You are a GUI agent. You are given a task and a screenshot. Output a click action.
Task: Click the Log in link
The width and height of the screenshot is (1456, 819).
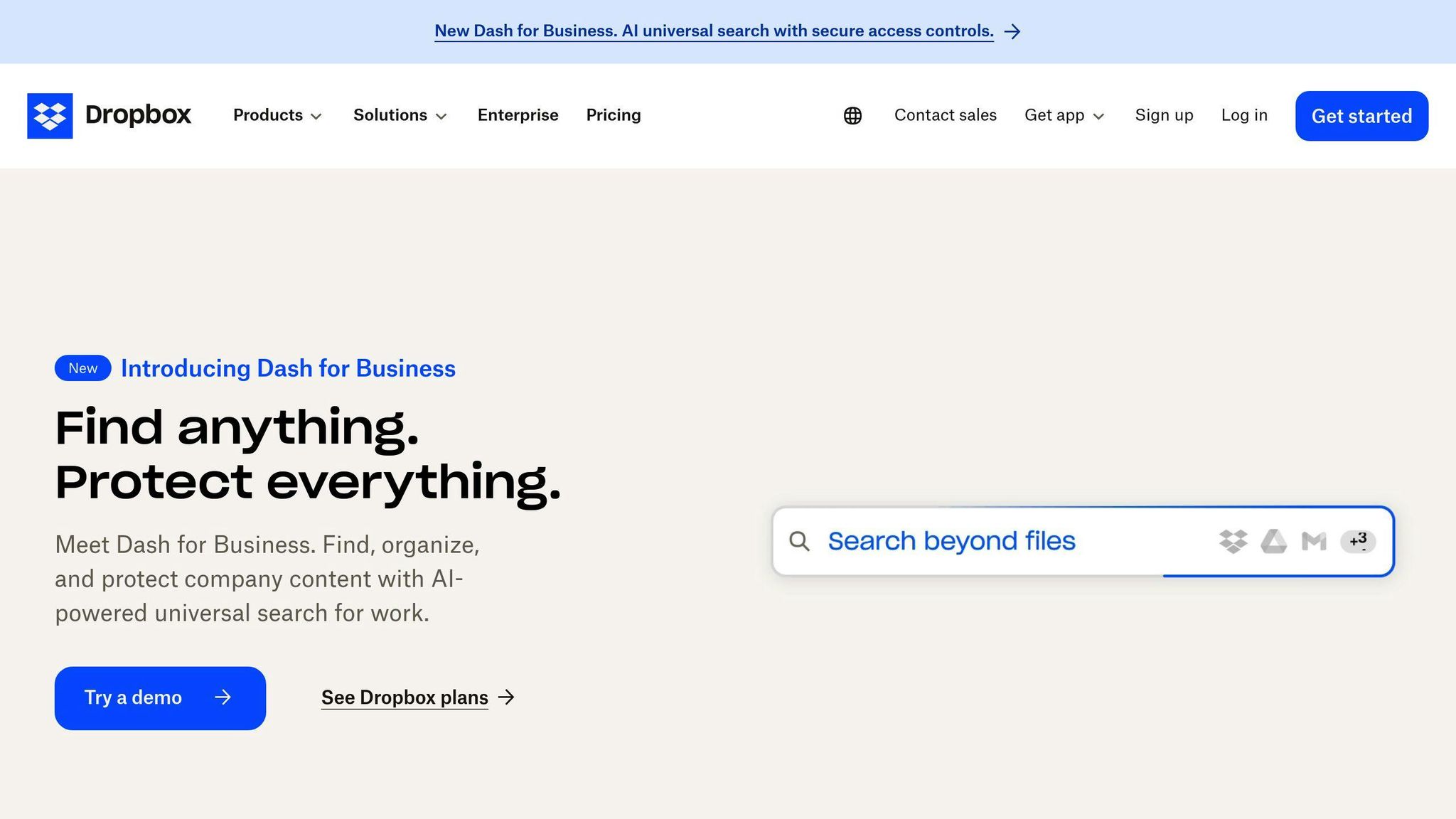(1244, 115)
